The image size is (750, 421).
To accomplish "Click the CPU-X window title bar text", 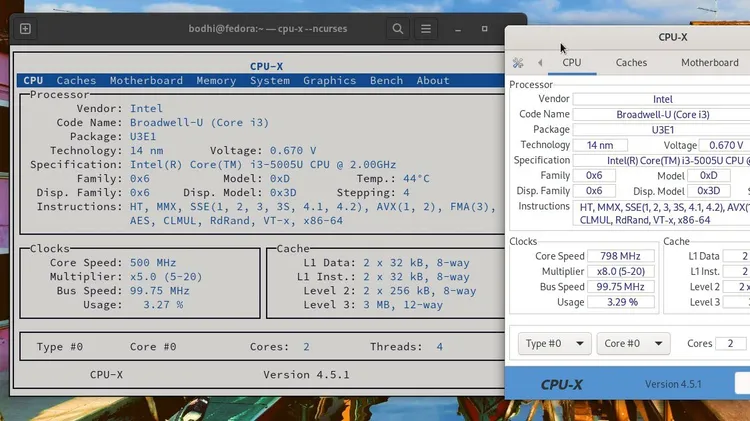I will [x=673, y=37].
